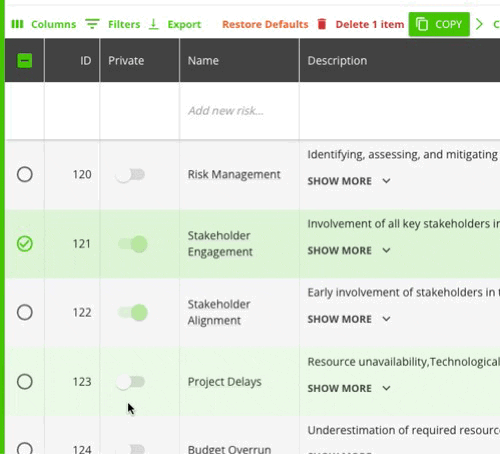Disable Private toggle for Stakeholder Engagement
Screen dimensions: 500x454
pyautogui.click(x=133, y=244)
